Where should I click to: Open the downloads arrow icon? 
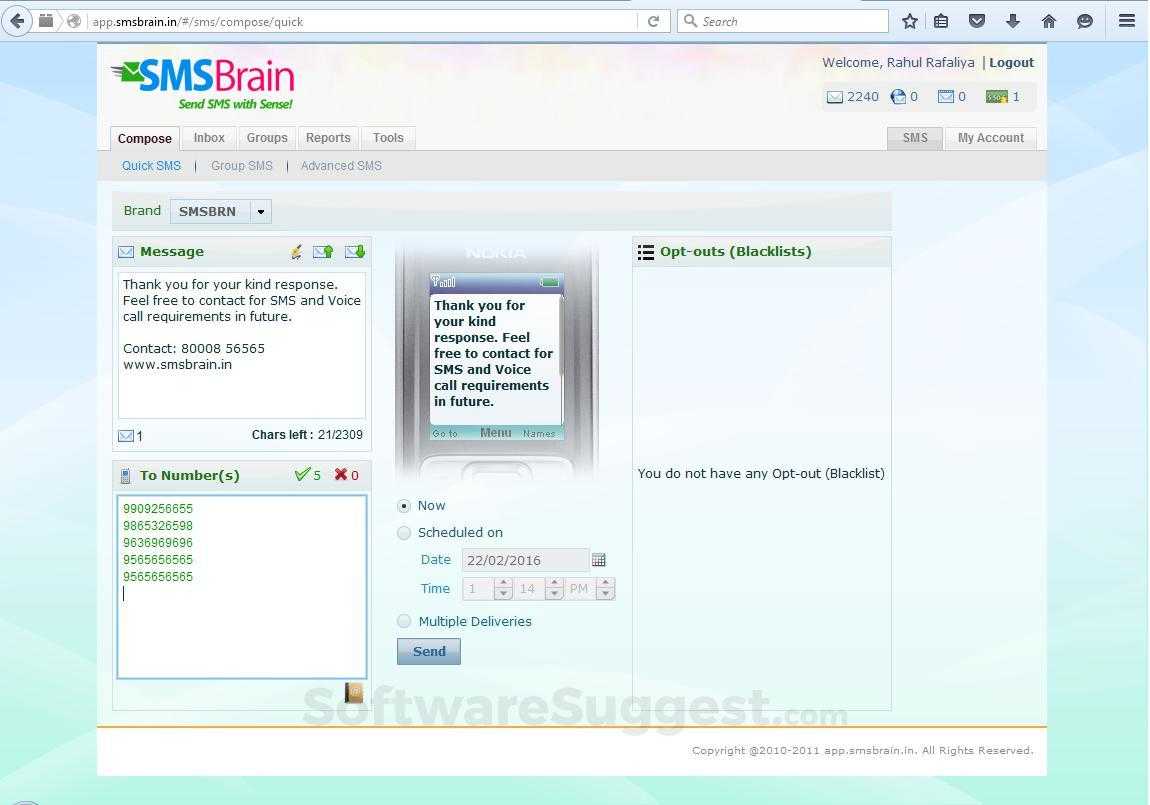point(1013,21)
